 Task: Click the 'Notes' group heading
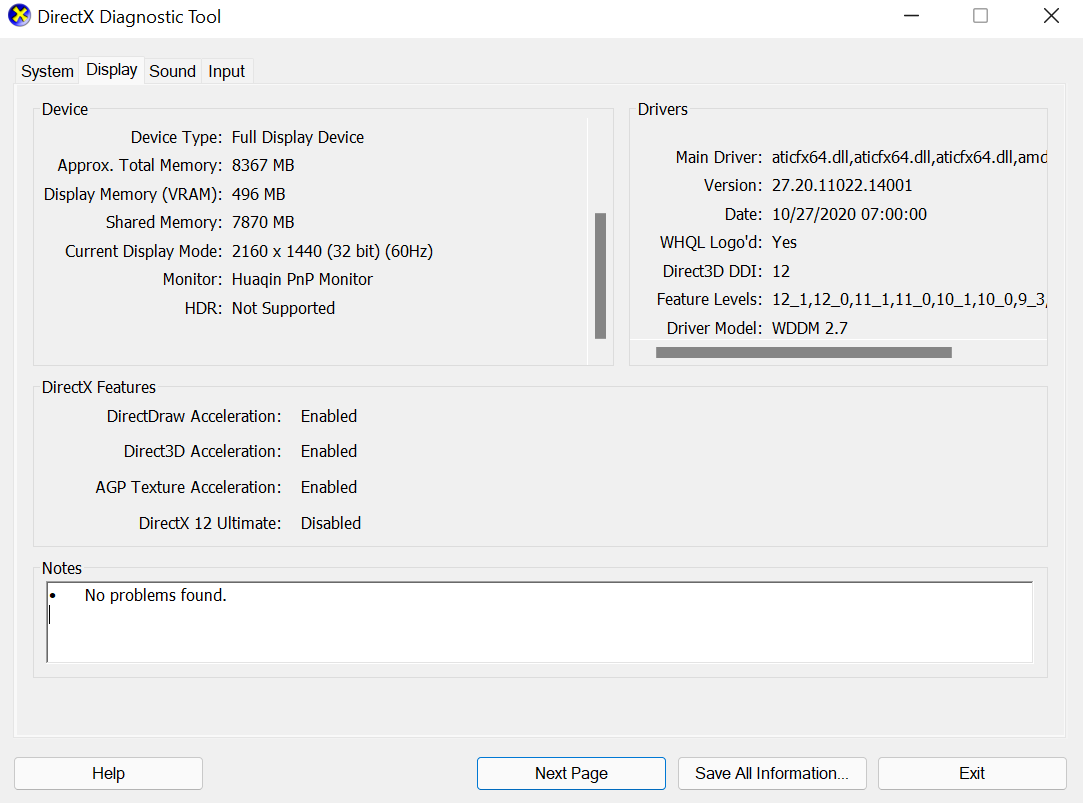coord(61,568)
